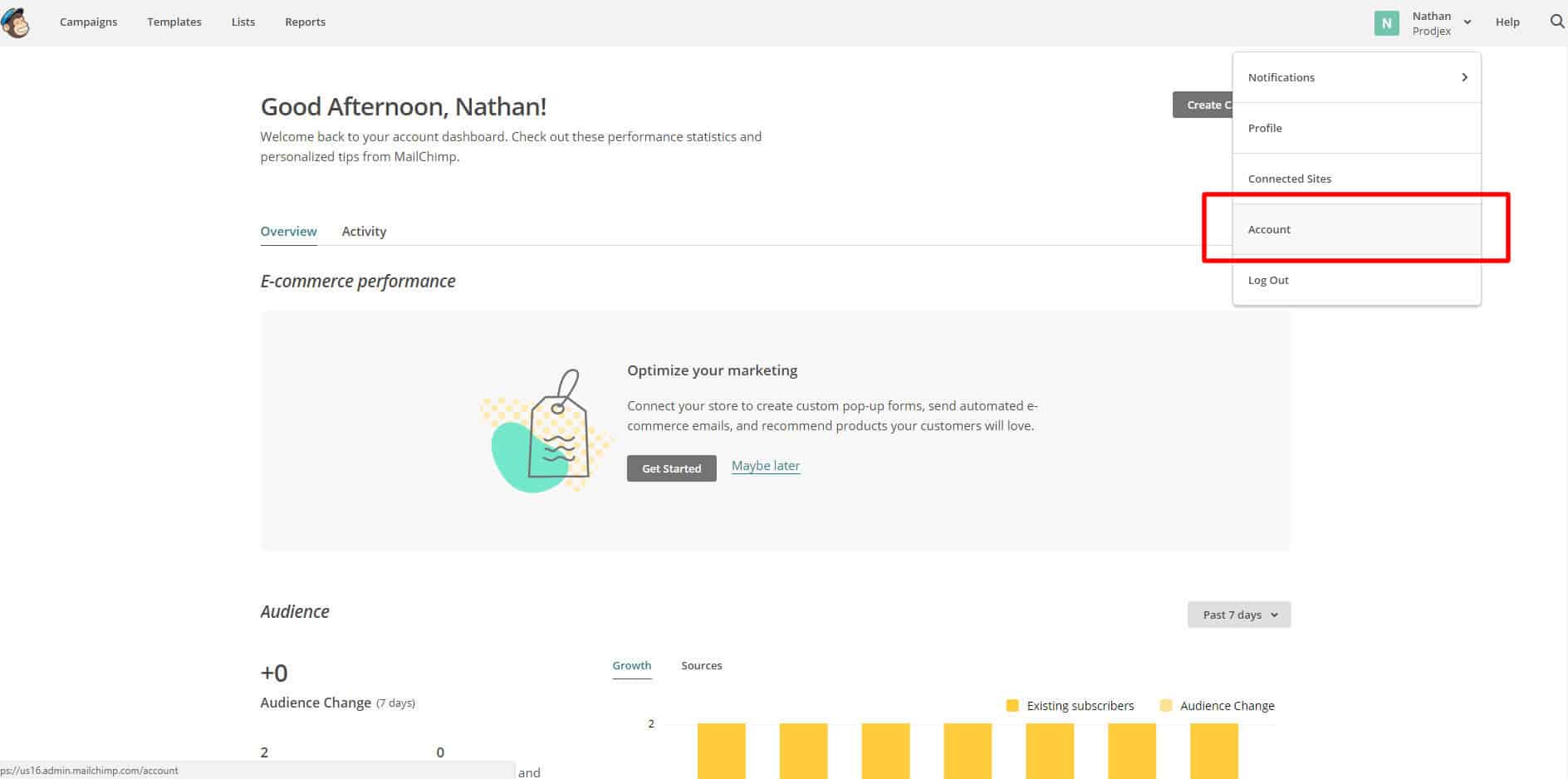Choose Profile in the dropdown menu

point(1265,128)
